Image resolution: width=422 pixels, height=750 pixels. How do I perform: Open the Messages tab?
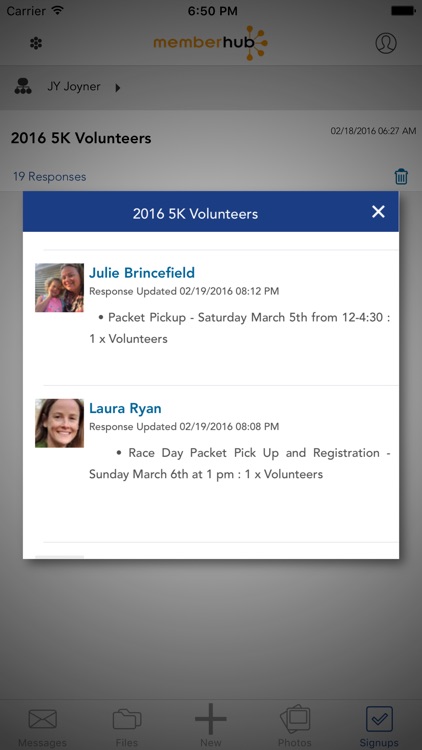42,726
